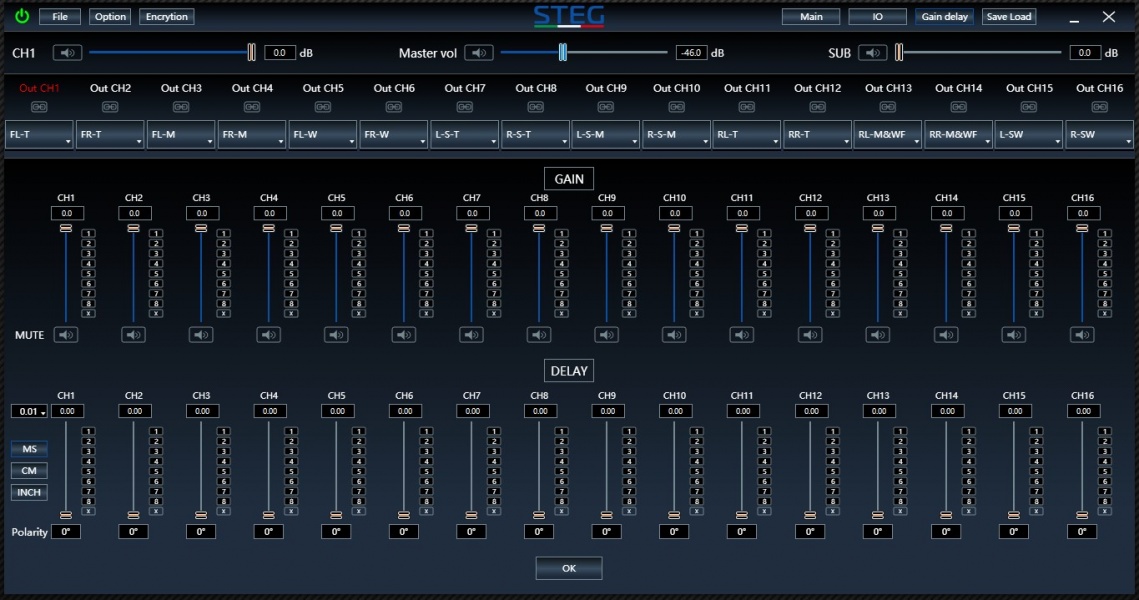Select INCH delay unit
Screen dimensions: 1139x600
click(x=29, y=492)
